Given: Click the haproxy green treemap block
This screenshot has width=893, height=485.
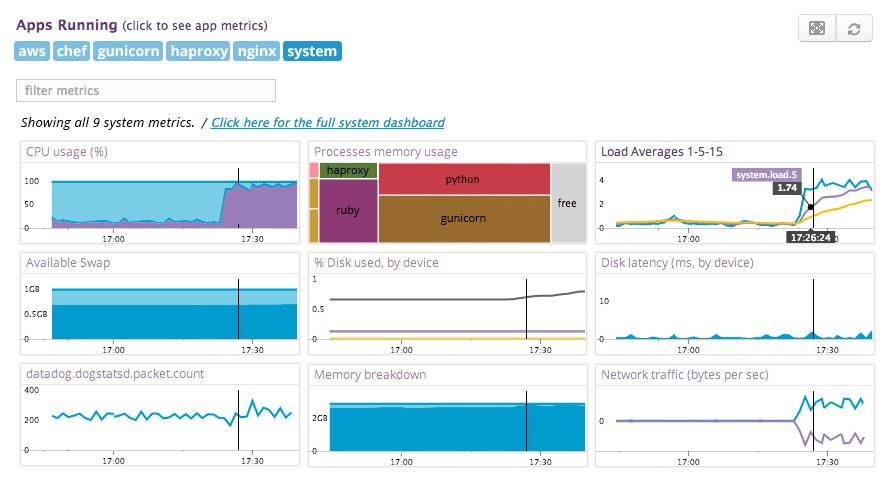Looking at the screenshot, I should coord(347,170).
